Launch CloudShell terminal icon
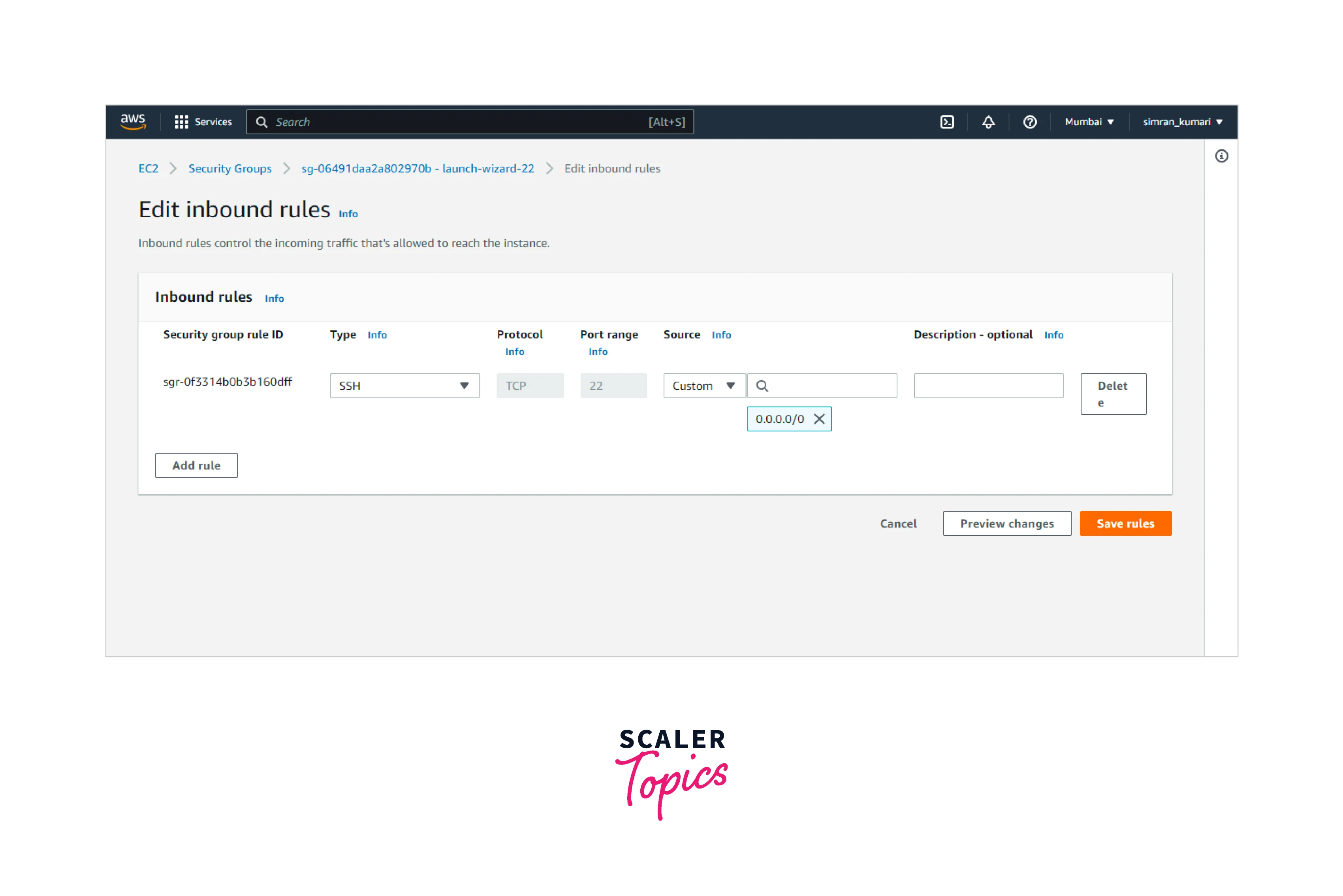Image resolution: width=1343 pixels, height=896 pixels. point(946,122)
